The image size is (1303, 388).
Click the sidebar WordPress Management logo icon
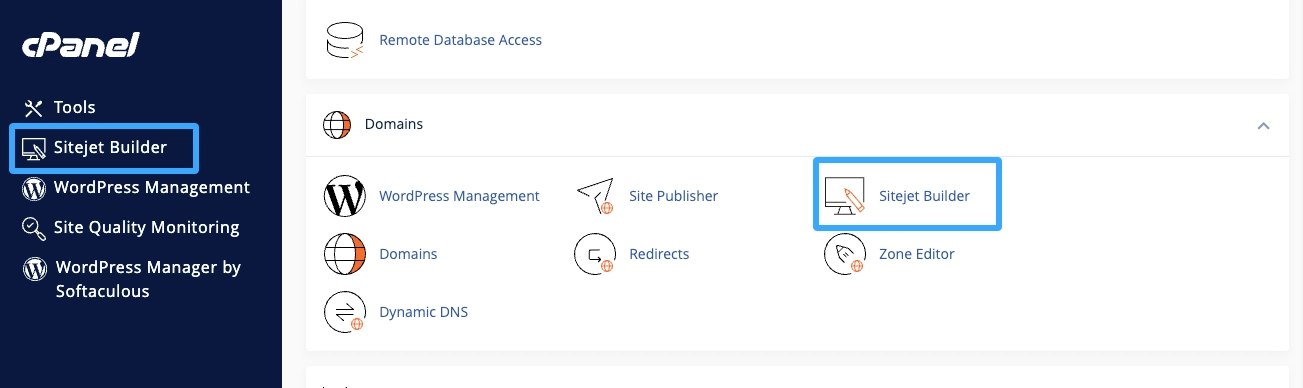[34, 188]
